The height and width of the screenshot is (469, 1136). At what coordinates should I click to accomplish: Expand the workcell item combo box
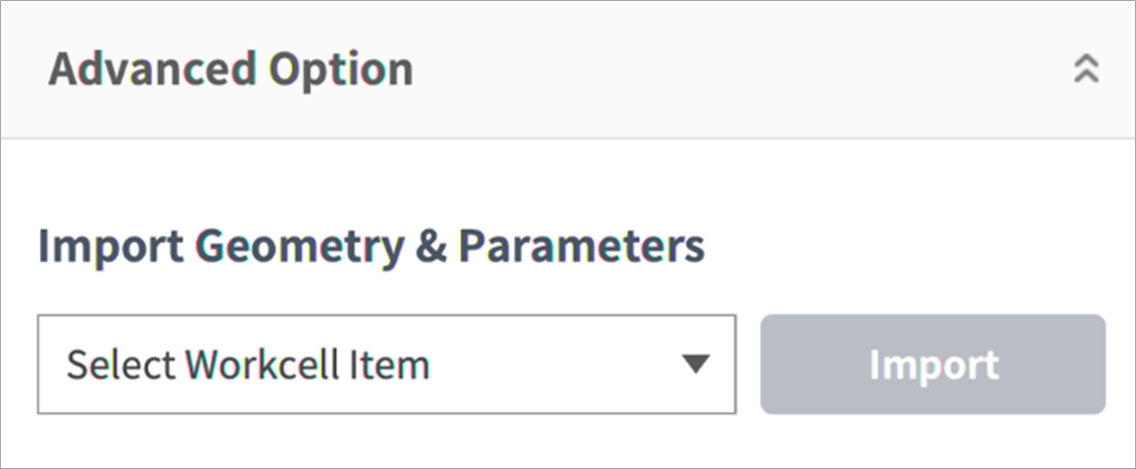[x=386, y=364]
